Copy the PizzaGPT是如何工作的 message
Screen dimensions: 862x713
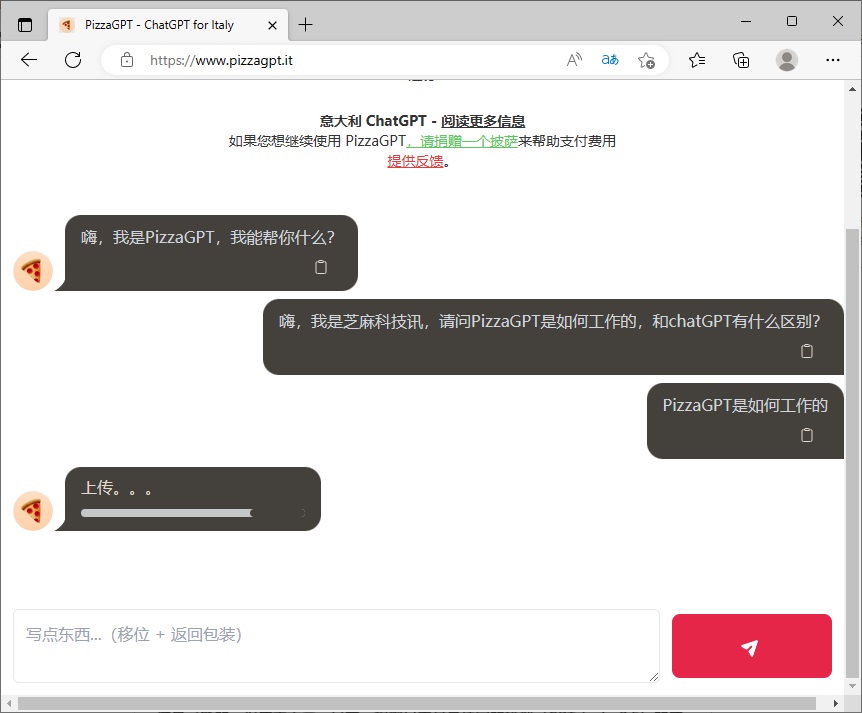(806, 435)
